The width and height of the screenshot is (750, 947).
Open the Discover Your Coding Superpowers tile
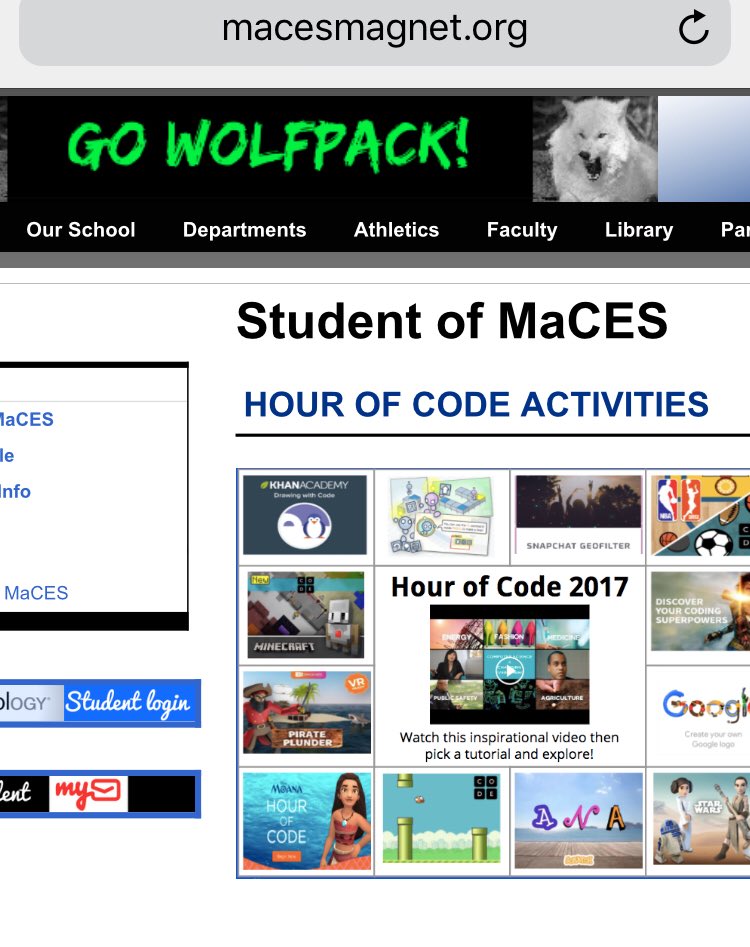pos(700,611)
